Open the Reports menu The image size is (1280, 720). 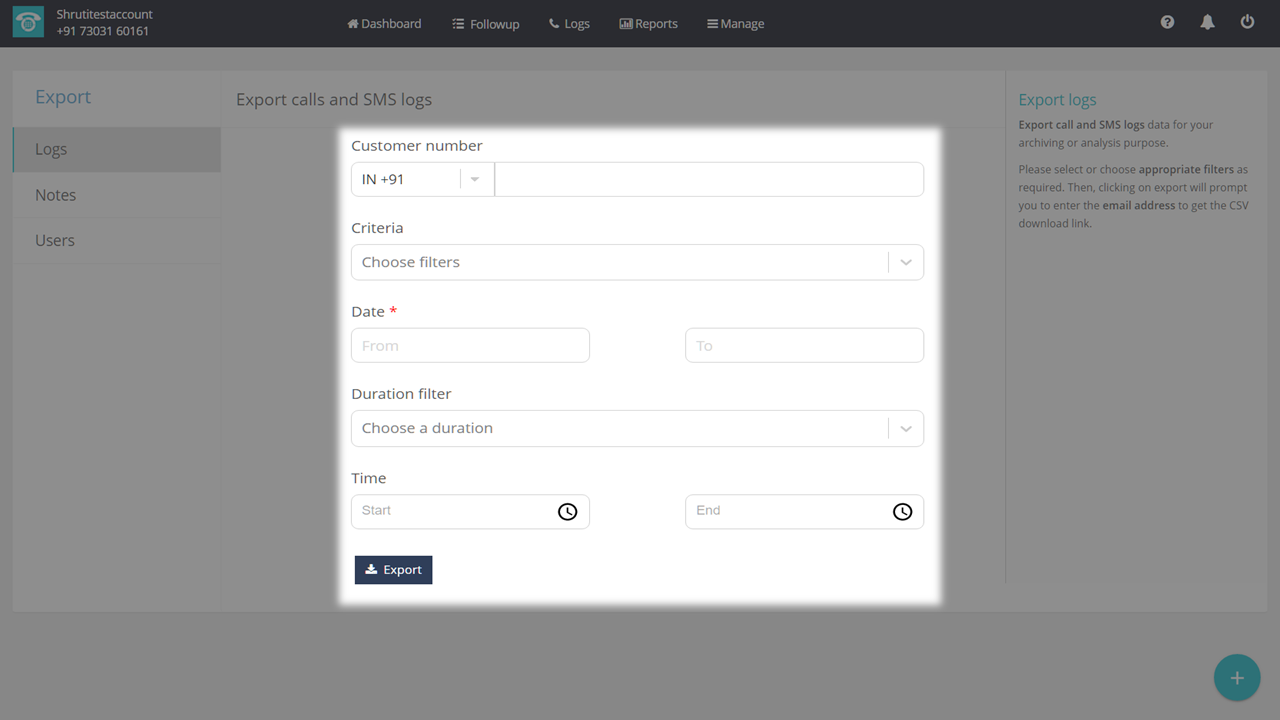click(x=648, y=23)
